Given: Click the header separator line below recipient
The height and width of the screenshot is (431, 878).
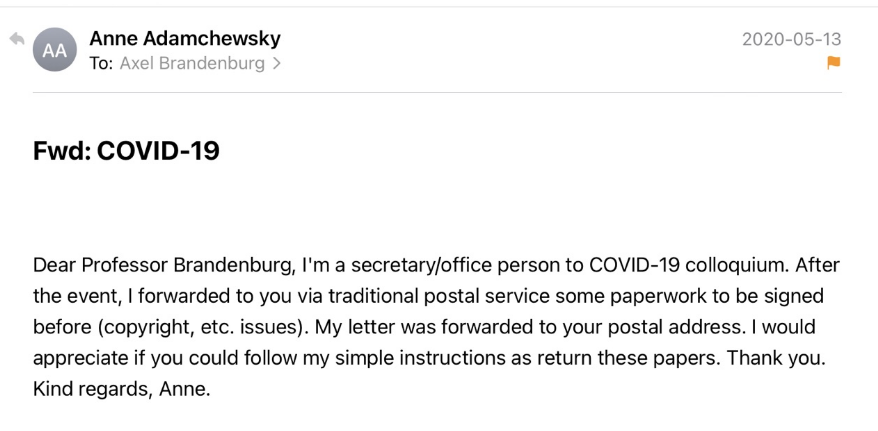Looking at the screenshot, I should tap(437, 92).
